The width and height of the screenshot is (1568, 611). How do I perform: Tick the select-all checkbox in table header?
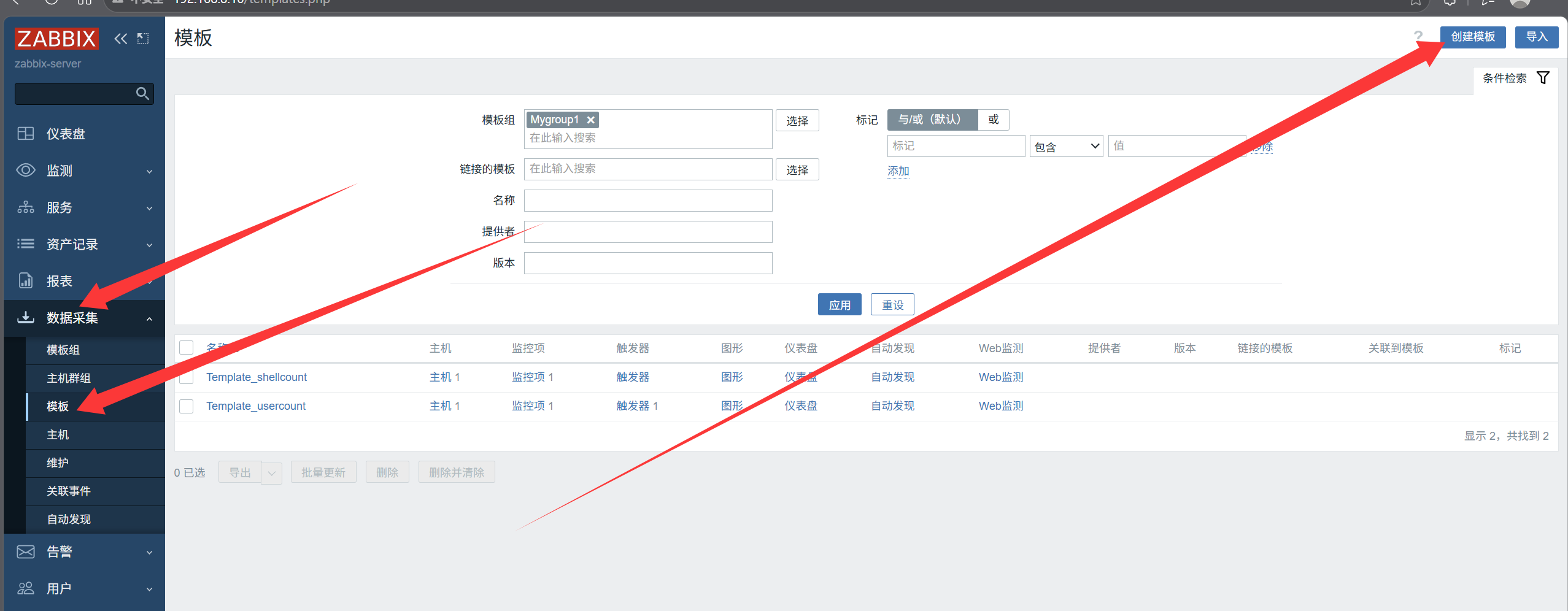(187, 348)
